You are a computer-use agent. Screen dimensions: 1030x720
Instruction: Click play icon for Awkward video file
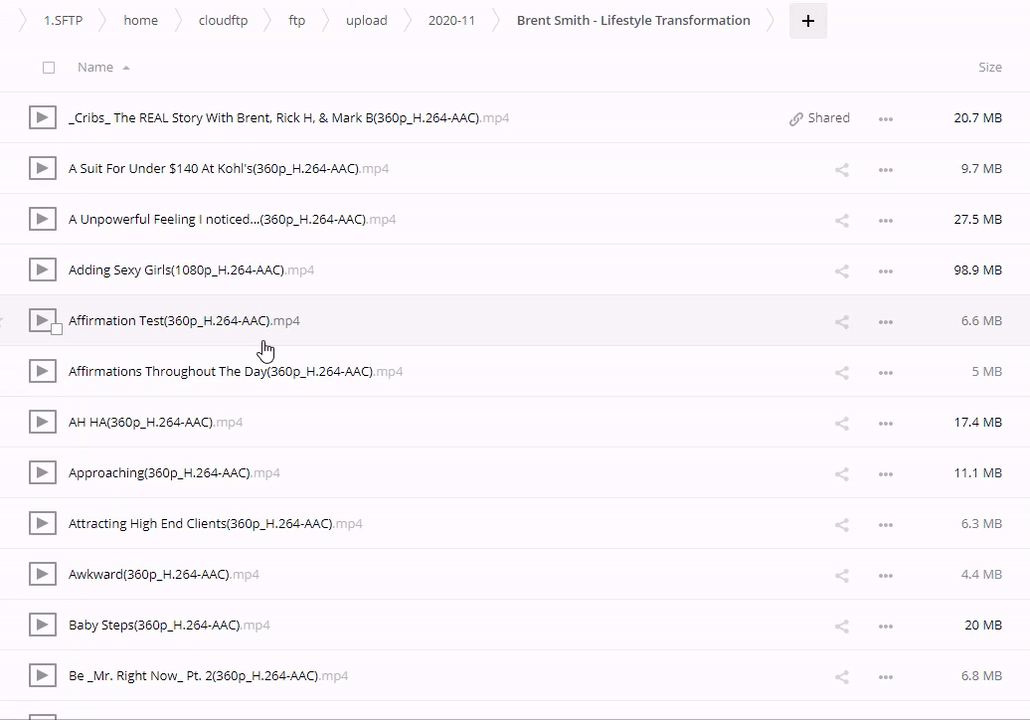(42, 574)
